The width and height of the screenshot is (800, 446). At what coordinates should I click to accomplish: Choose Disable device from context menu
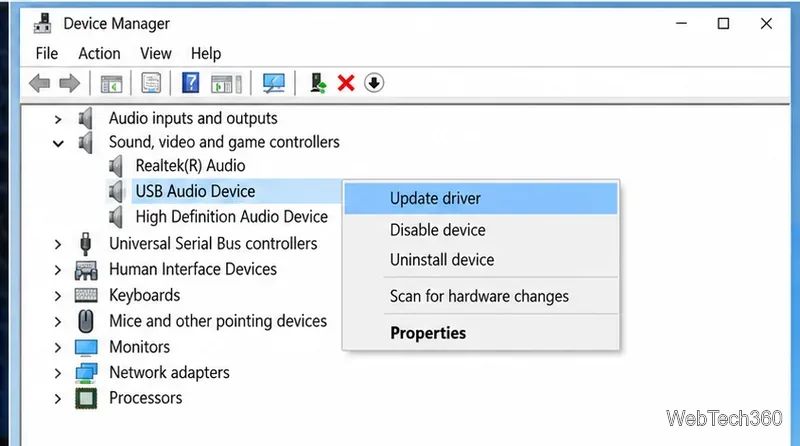click(x=481, y=230)
